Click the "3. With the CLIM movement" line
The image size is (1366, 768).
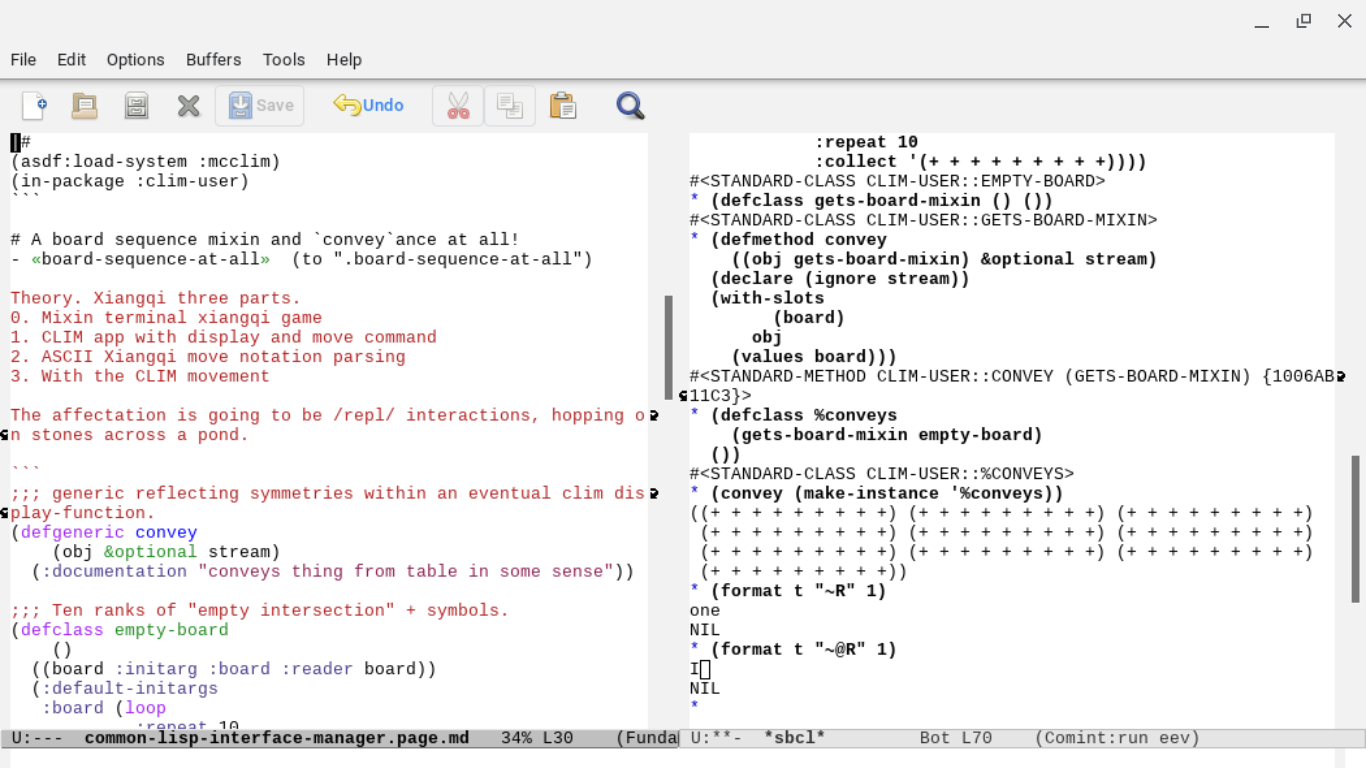pyautogui.click(x=140, y=377)
